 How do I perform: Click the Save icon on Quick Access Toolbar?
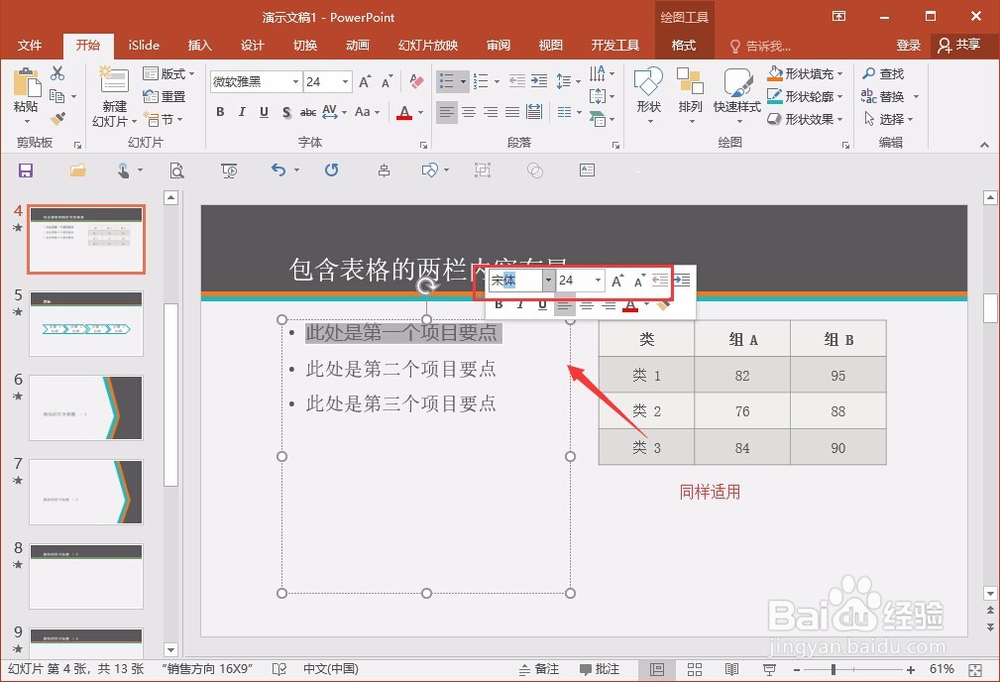click(25, 170)
